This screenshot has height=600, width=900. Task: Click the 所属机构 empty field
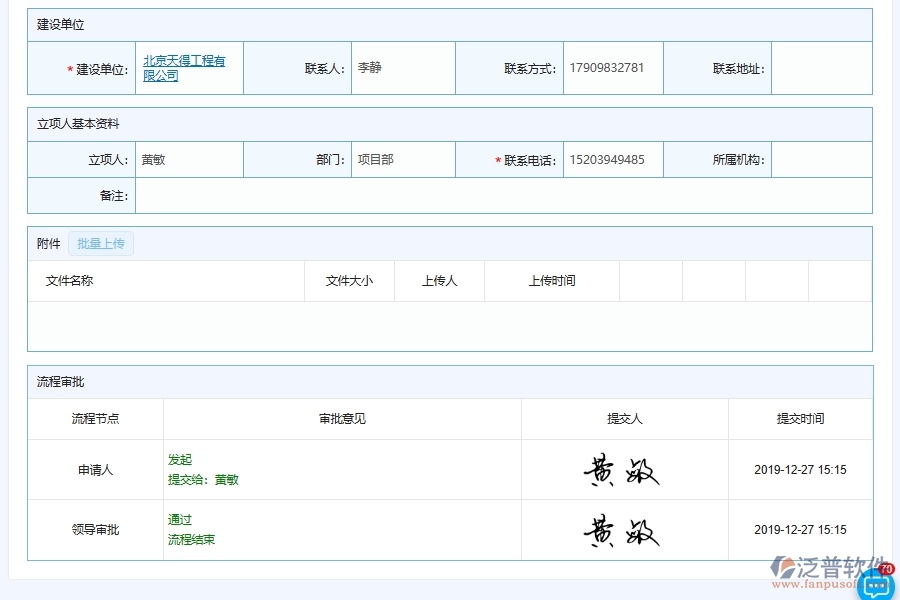pos(822,159)
